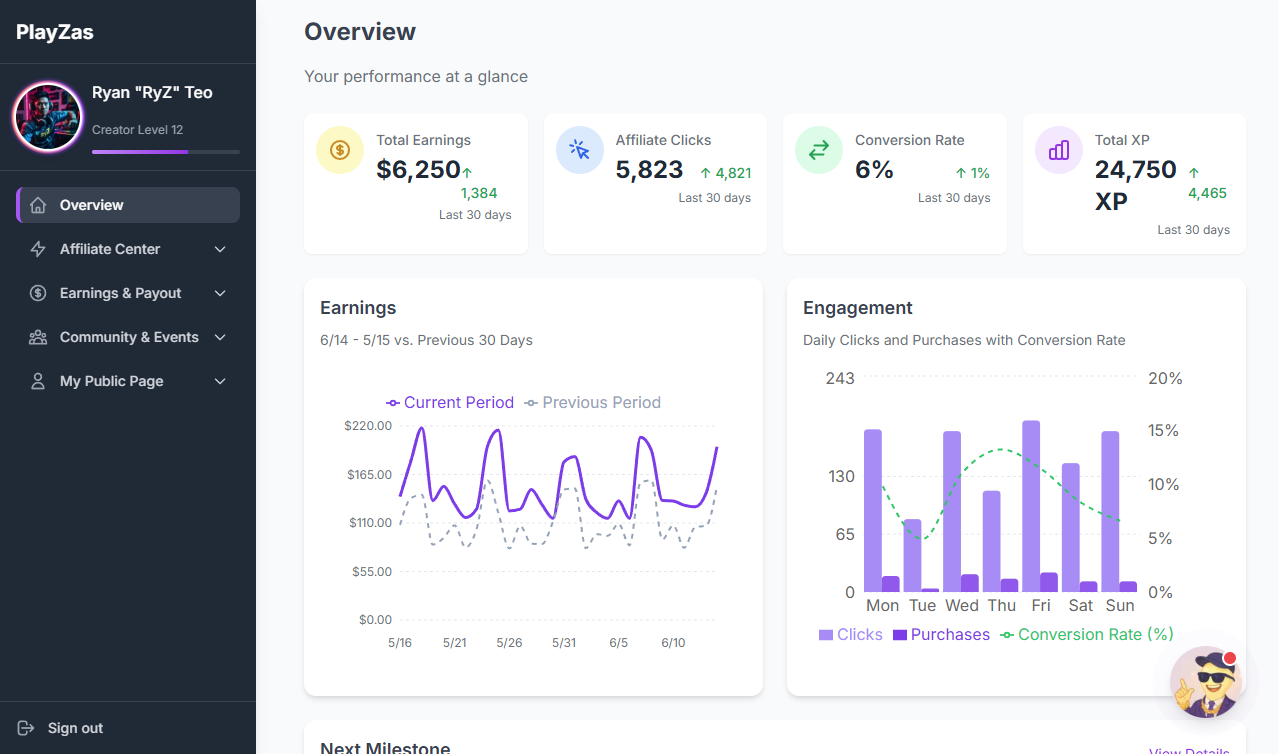Image resolution: width=1278 pixels, height=754 pixels.
Task: Toggle the Previous Period series off
Action: (592, 402)
